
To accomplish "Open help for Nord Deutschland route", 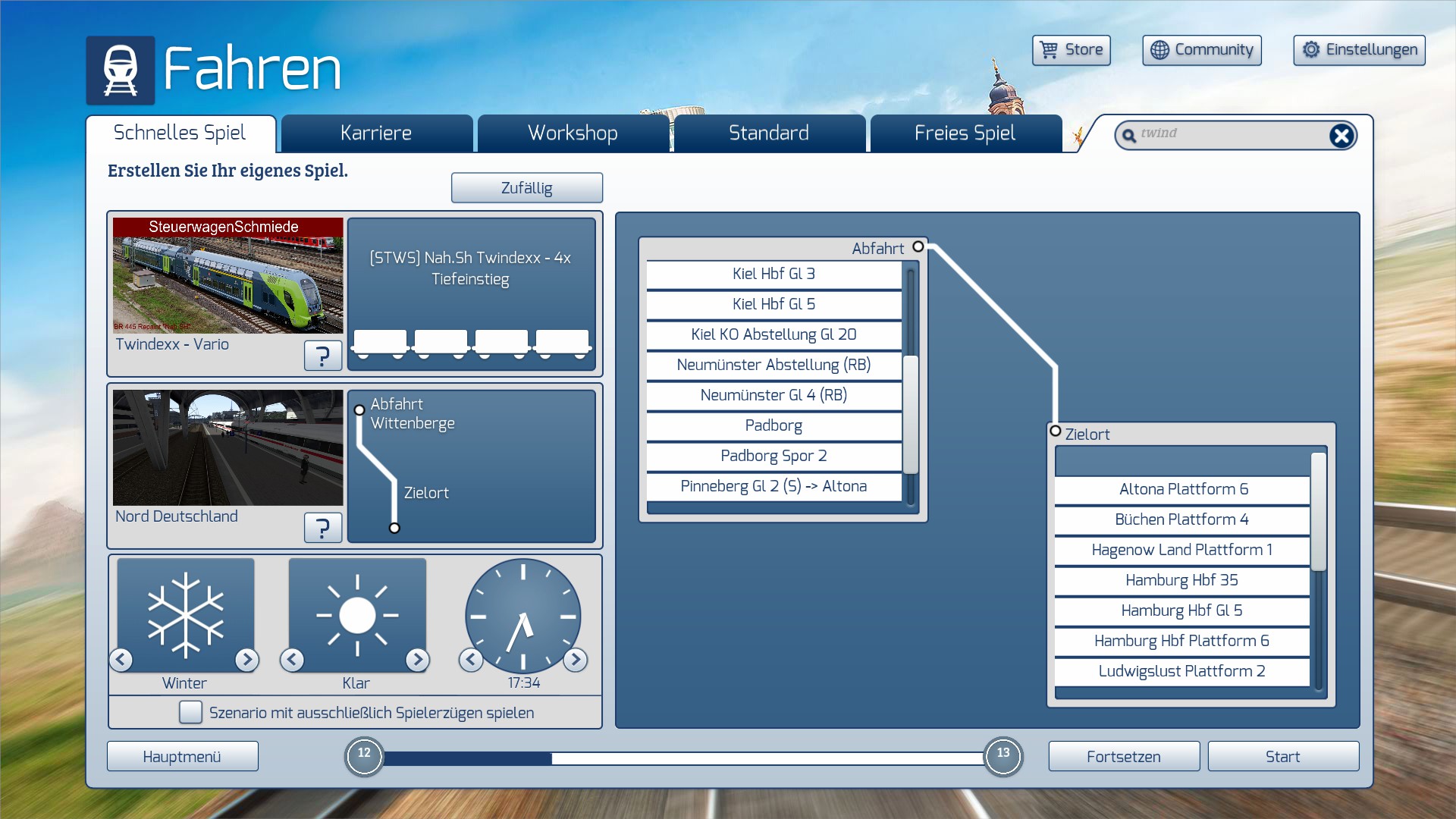I will coord(322,527).
